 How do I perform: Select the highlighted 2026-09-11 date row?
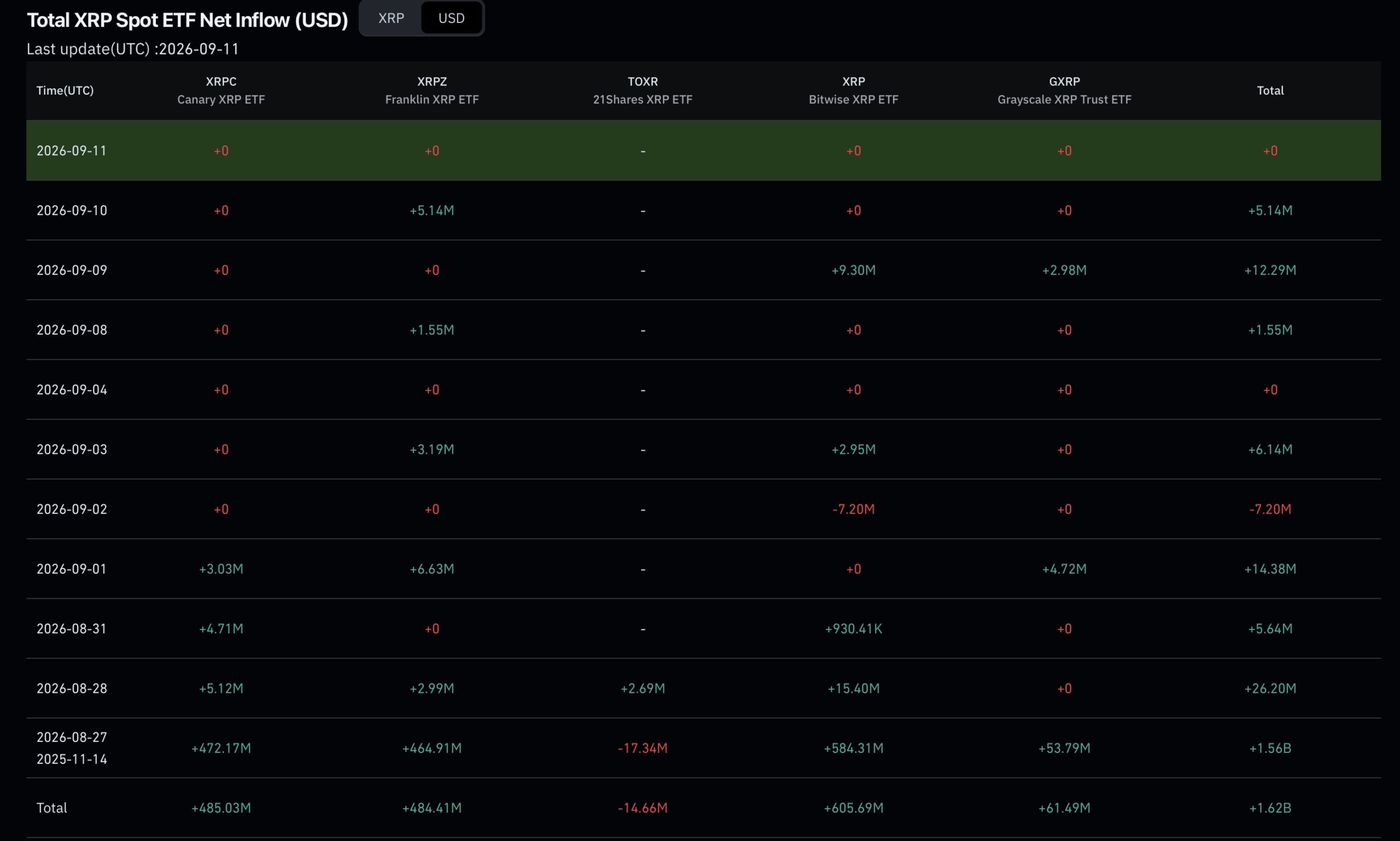pos(703,150)
